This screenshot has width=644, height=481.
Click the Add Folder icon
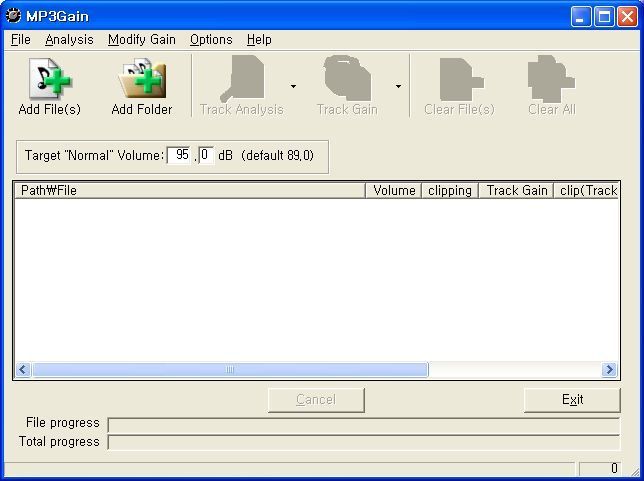[x=142, y=78]
